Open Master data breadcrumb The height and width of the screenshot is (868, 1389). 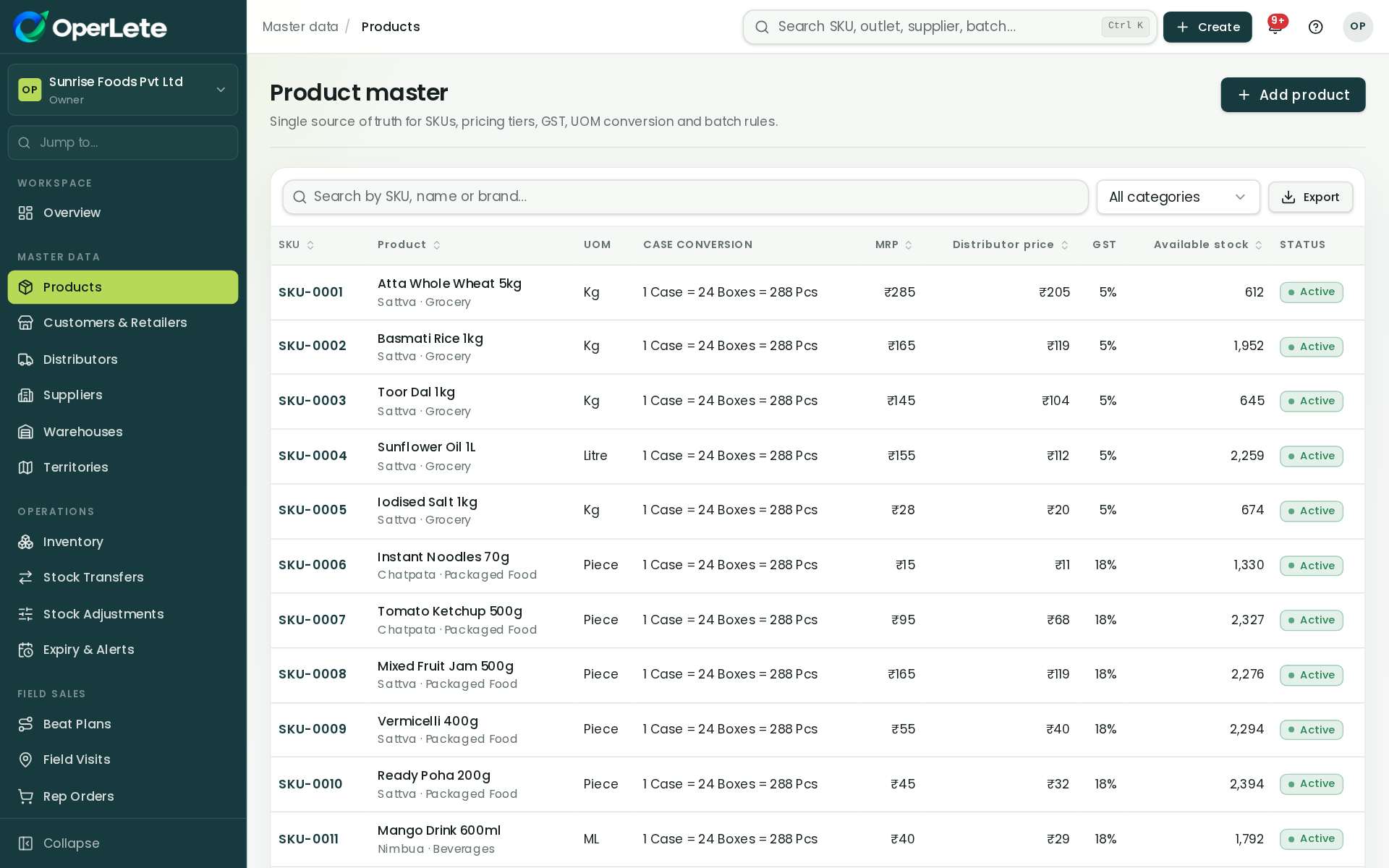tap(300, 27)
